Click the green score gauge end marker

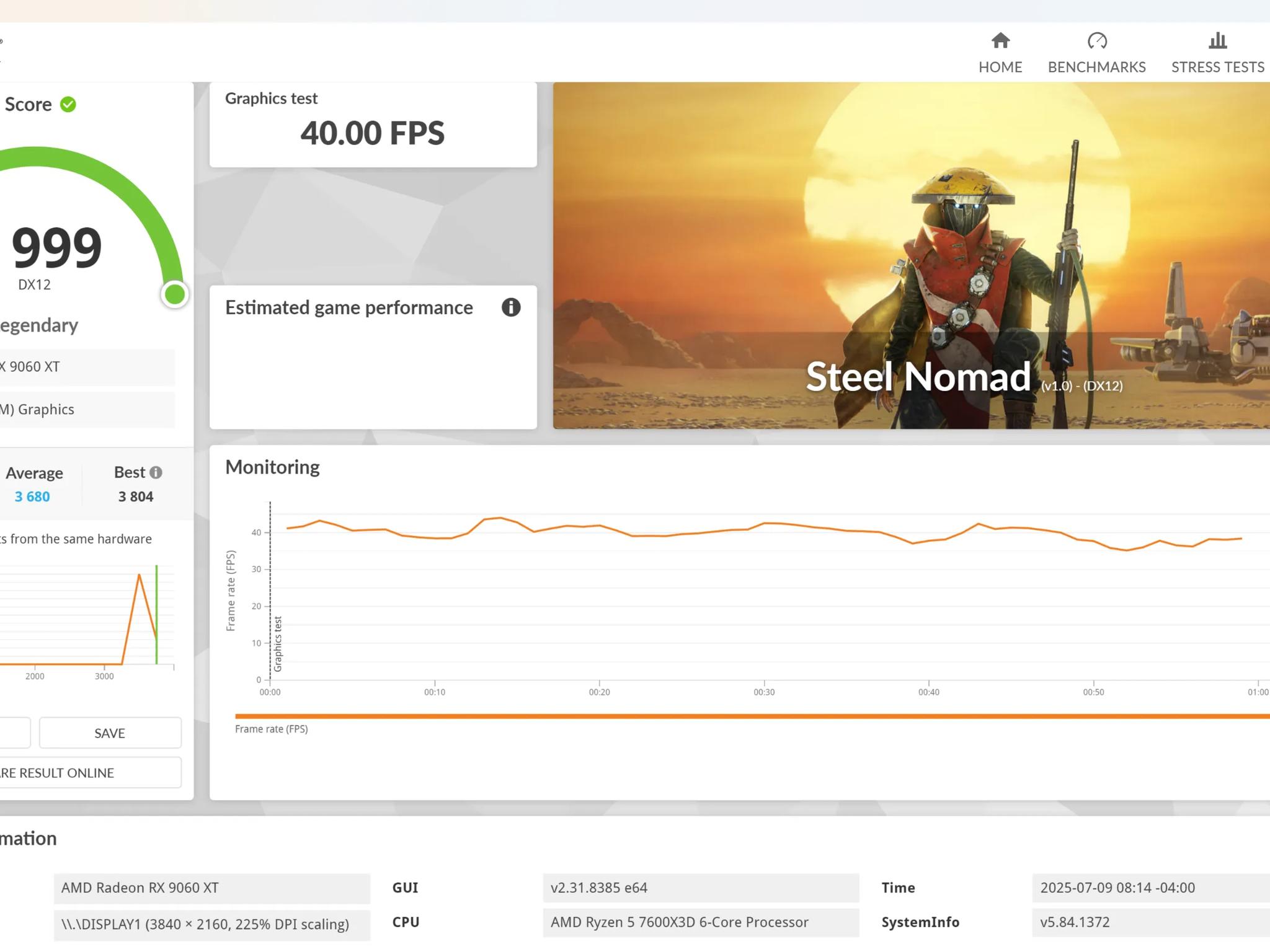coord(175,294)
